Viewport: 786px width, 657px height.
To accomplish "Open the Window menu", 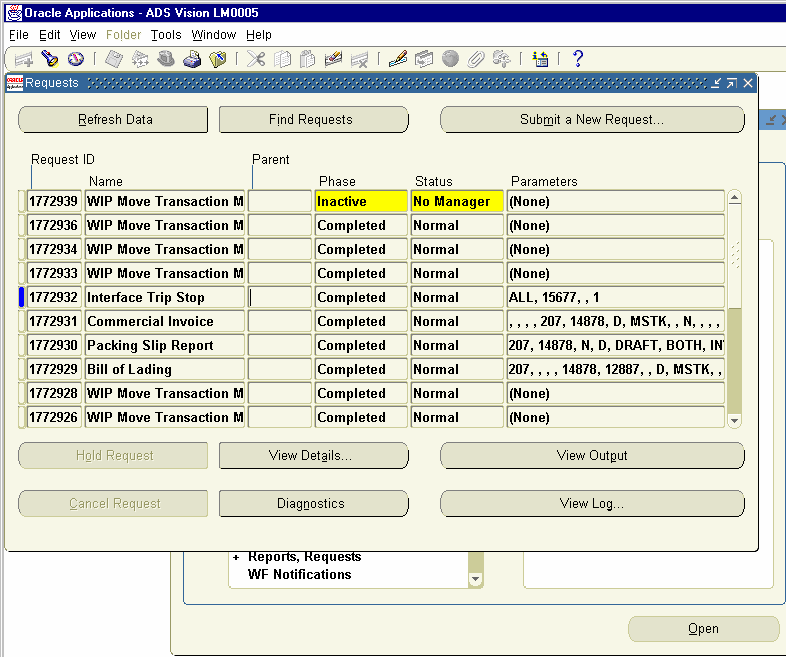I will pyautogui.click(x=214, y=35).
